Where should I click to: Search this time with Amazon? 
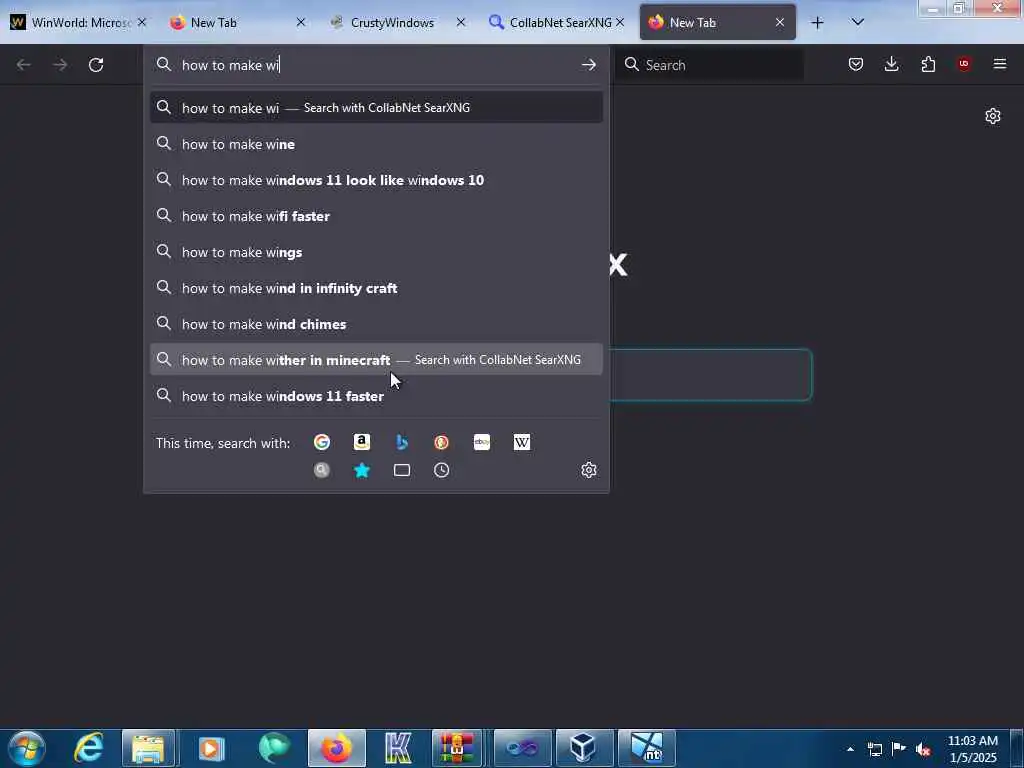pos(362,442)
